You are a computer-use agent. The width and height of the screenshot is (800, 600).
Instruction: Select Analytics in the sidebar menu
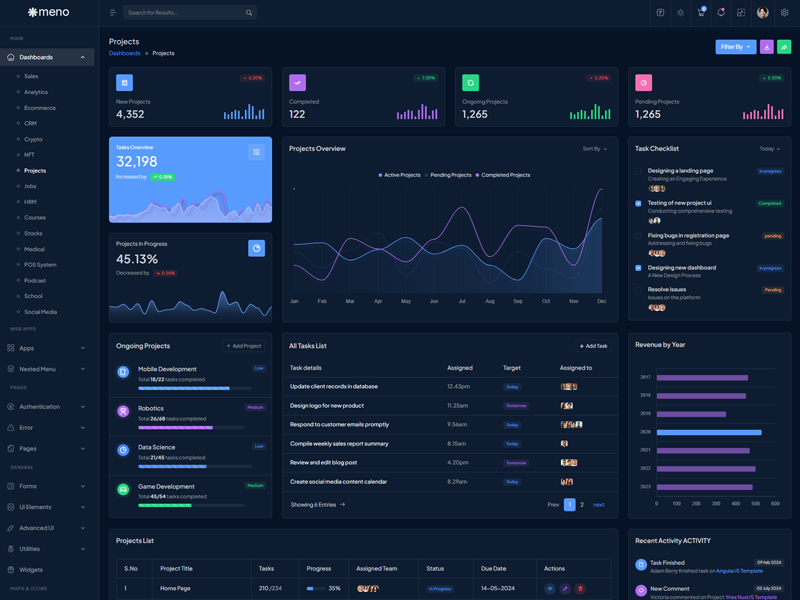click(36, 92)
